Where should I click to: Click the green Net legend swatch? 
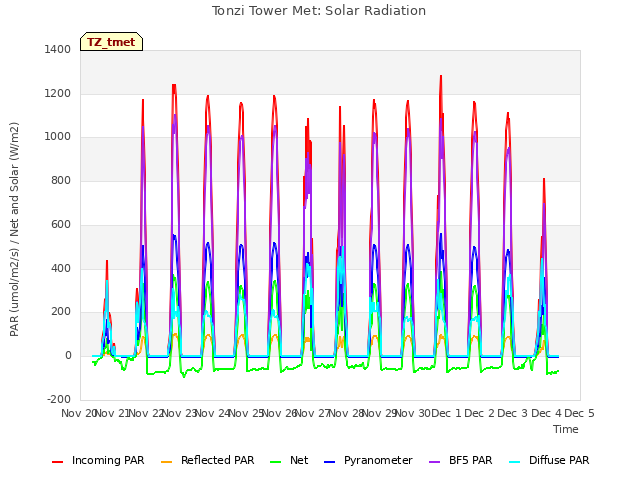[276, 462]
